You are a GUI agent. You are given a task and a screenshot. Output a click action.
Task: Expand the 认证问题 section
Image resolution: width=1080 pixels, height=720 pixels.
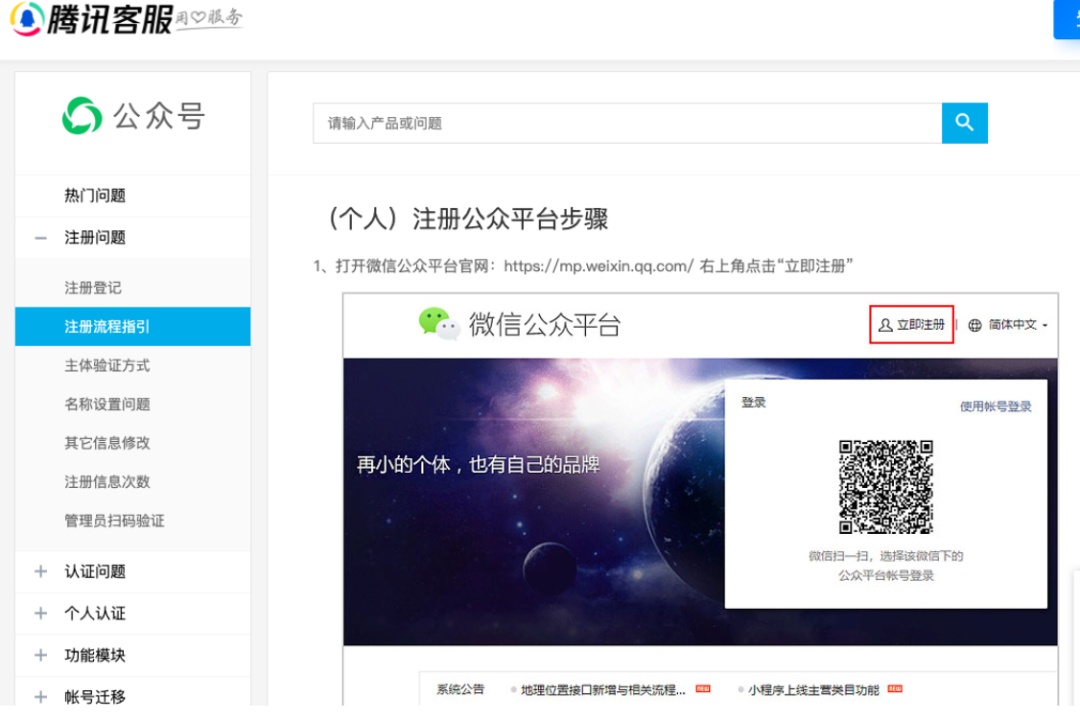(x=41, y=572)
